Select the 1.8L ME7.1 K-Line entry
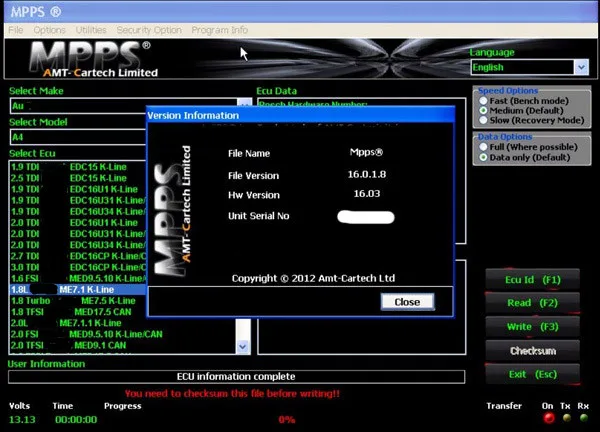600x432 pixels. 78,290
